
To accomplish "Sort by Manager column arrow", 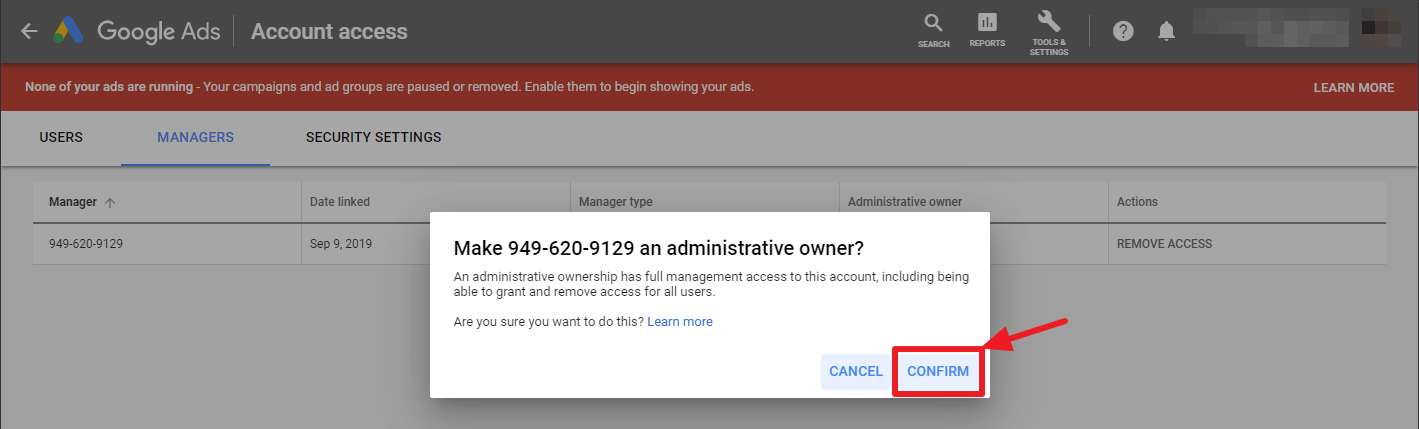I will [110, 202].
